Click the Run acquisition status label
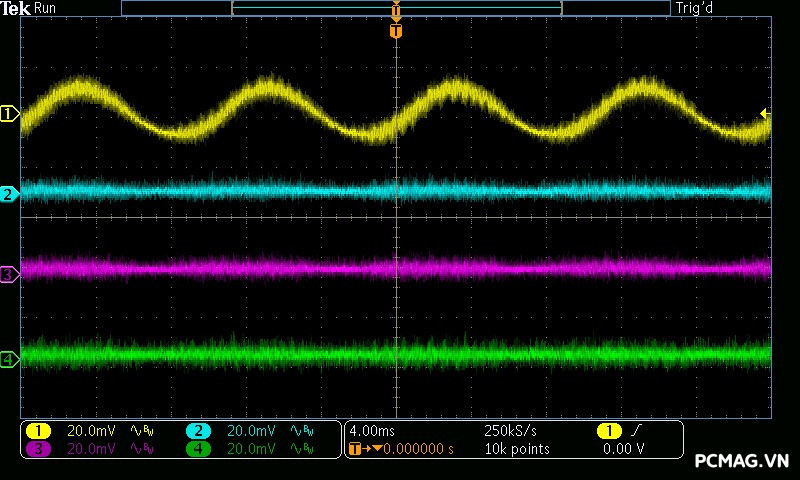Viewport: 800px width, 480px height. coord(46,8)
